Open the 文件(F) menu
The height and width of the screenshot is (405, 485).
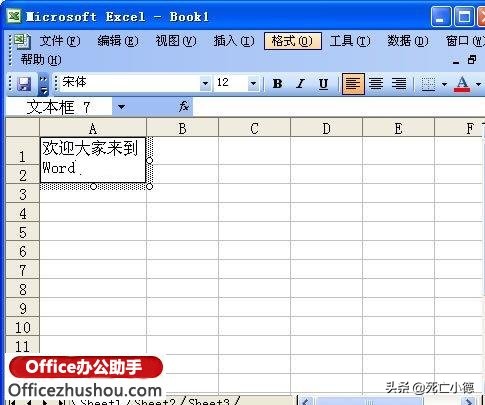click(60, 41)
